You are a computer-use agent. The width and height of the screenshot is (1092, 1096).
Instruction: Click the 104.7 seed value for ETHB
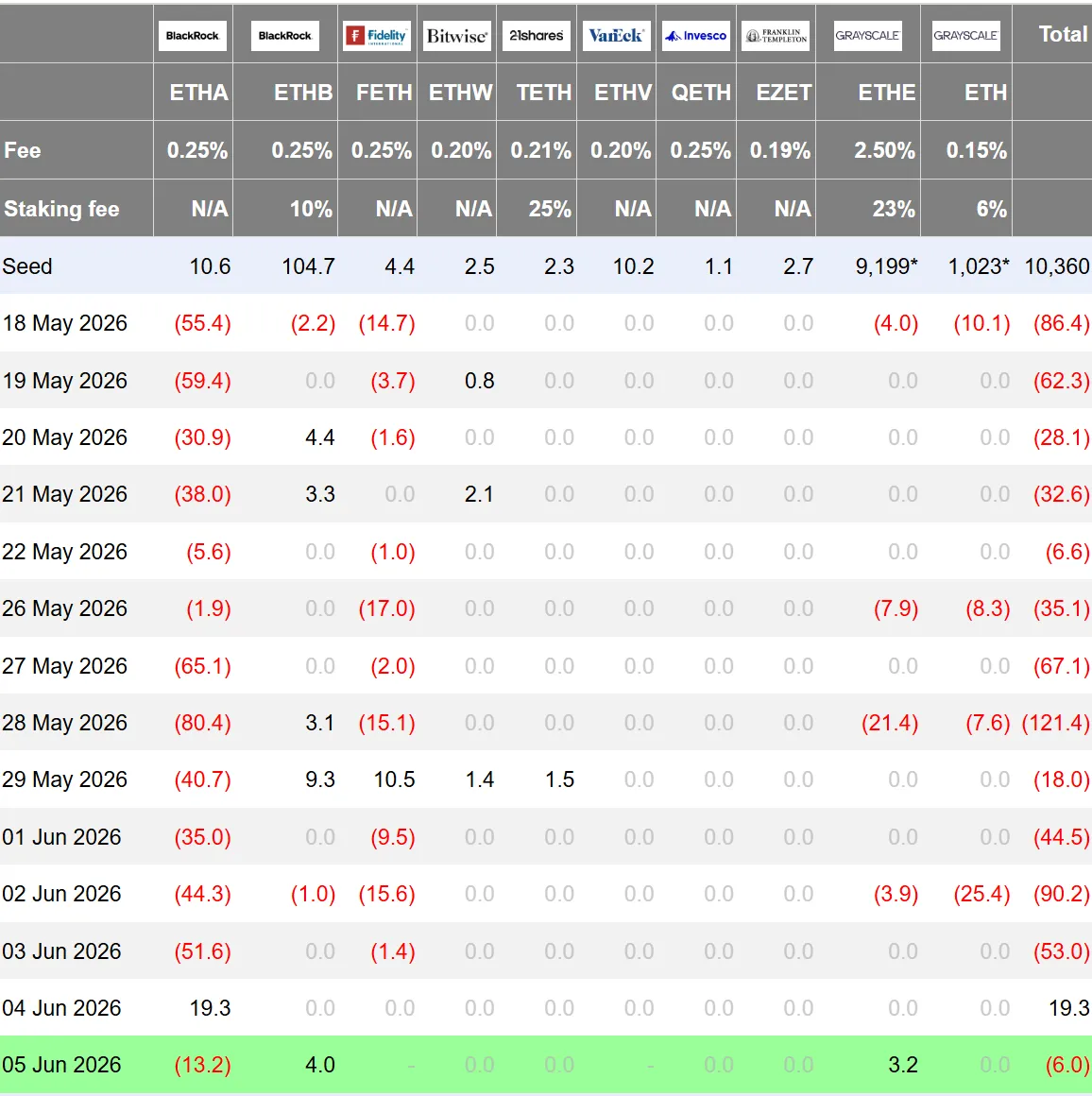pos(308,266)
